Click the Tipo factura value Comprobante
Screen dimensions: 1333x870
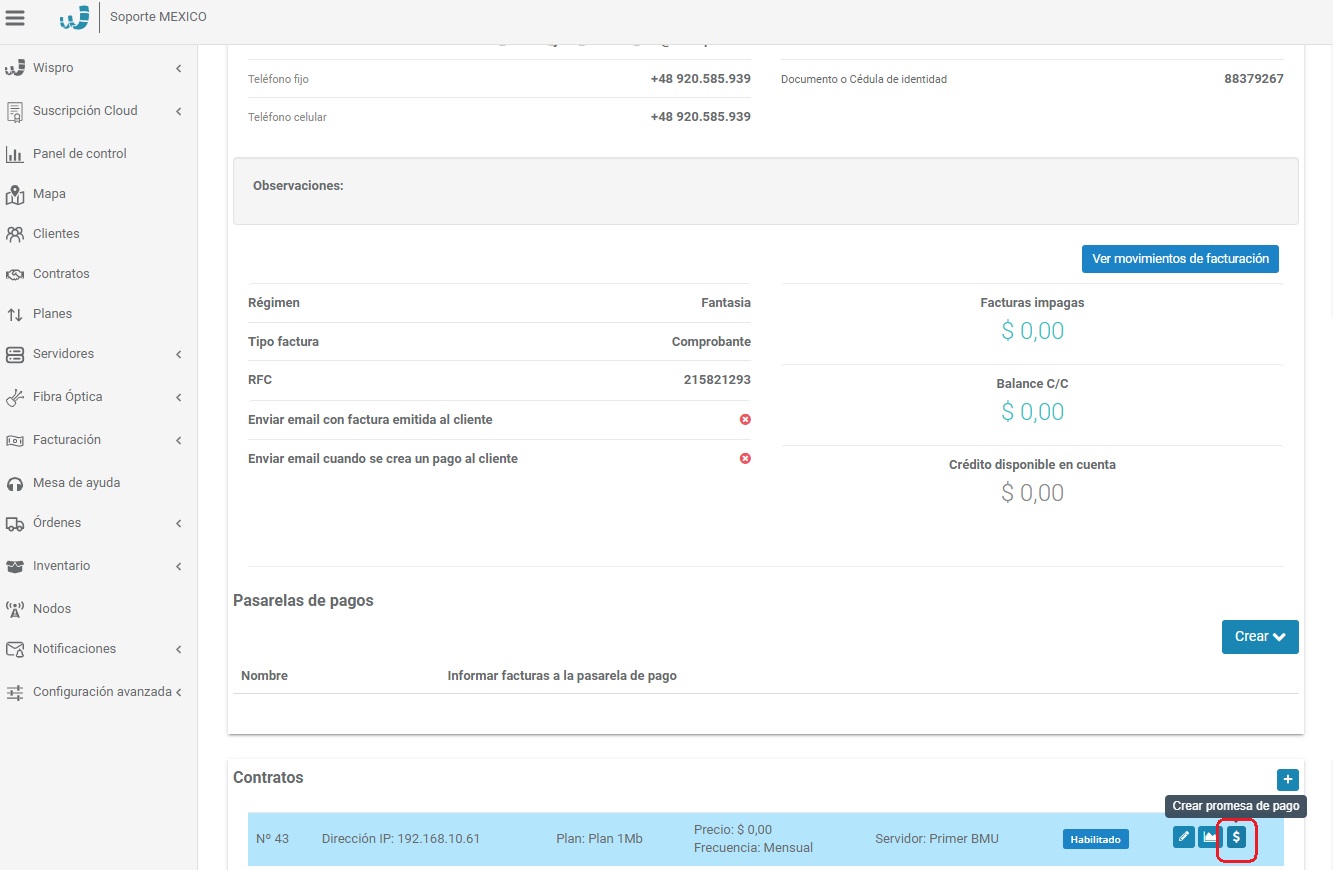[x=711, y=342]
